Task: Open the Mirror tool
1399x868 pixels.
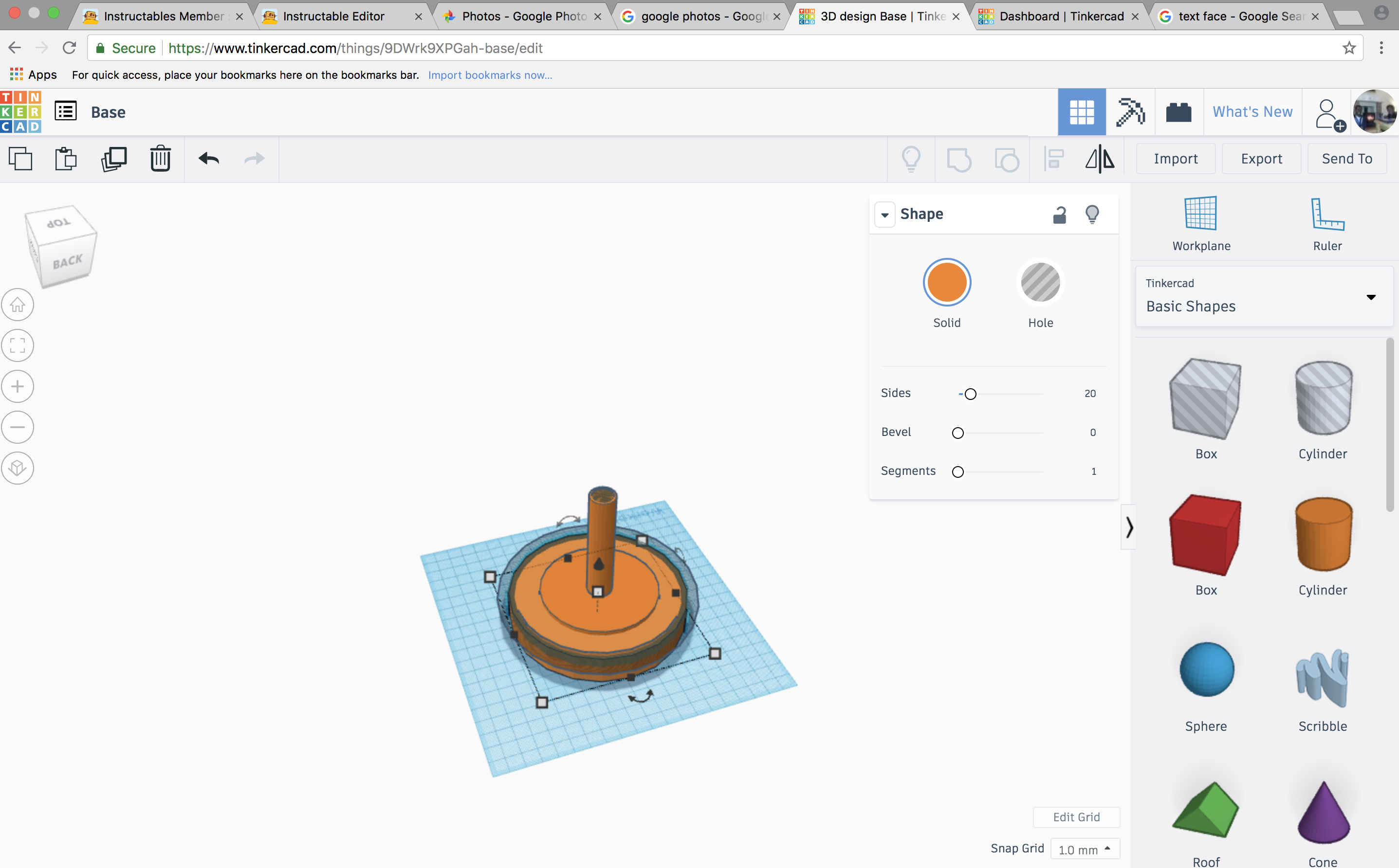Action: tap(1099, 159)
